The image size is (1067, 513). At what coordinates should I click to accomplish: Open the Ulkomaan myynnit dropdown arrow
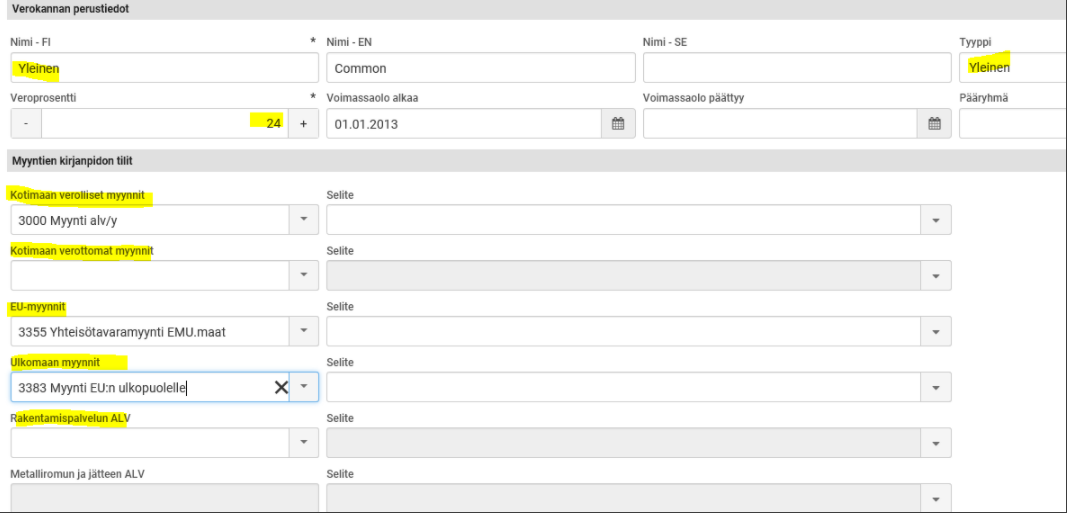tap(304, 388)
